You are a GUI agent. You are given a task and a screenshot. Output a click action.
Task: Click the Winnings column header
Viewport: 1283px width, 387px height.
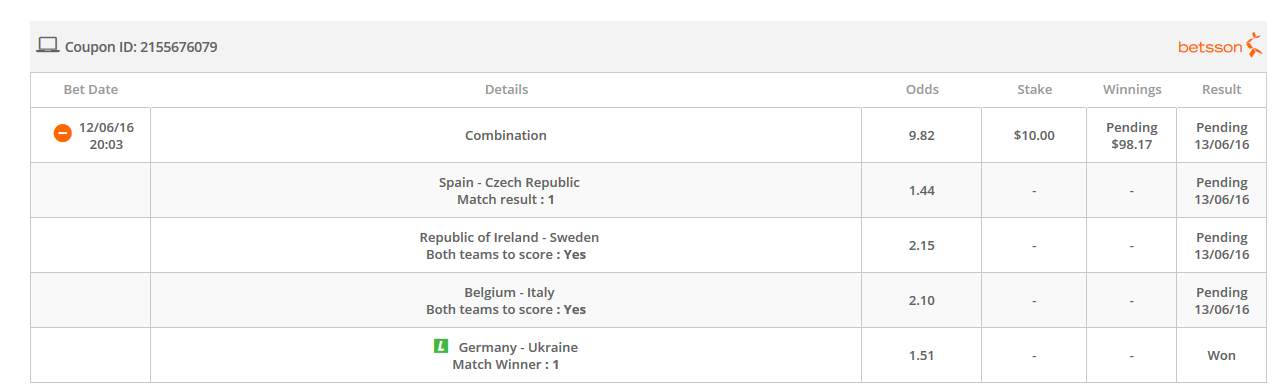point(1132,90)
